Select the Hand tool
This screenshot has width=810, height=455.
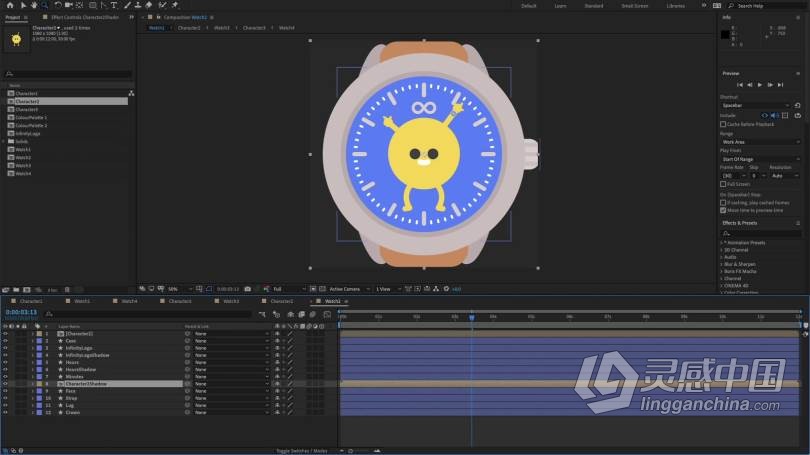tap(33, 5)
